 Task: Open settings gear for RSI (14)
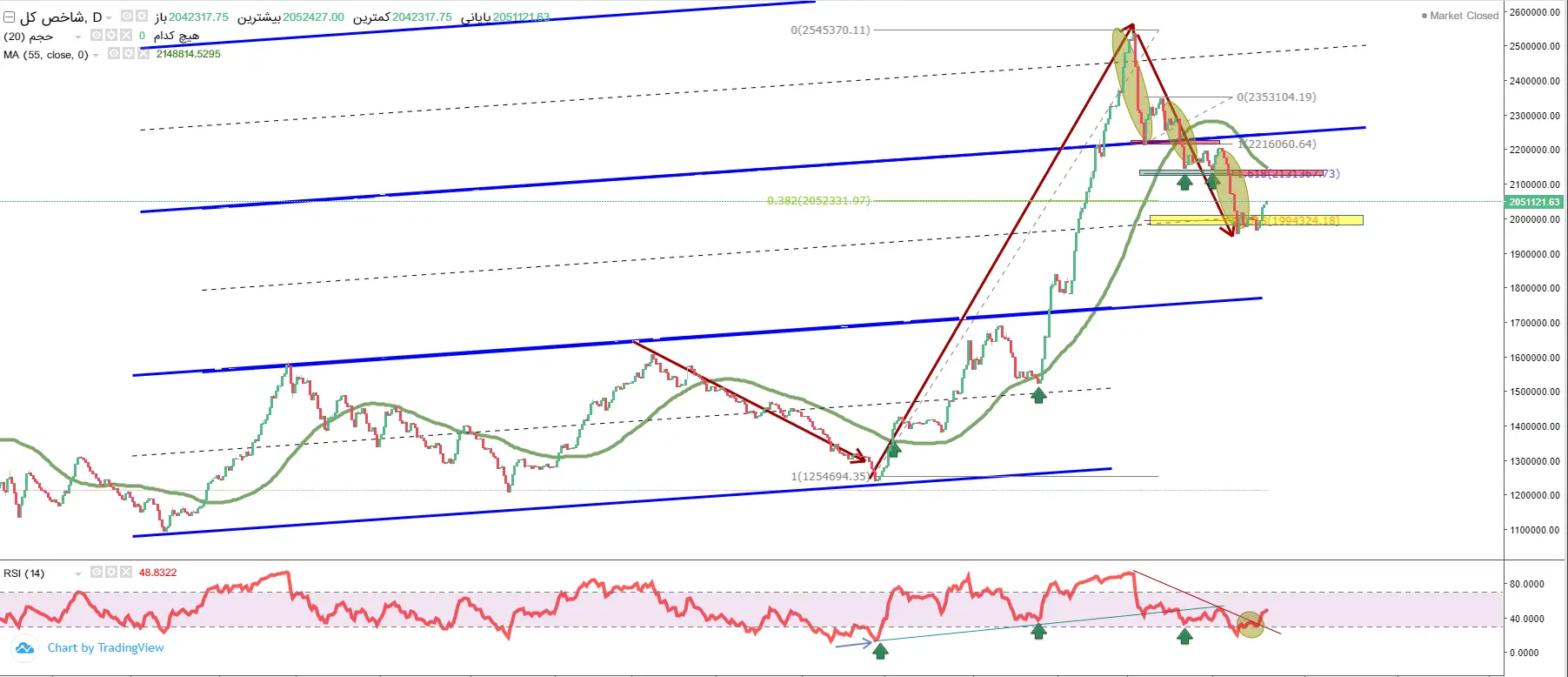click(111, 573)
